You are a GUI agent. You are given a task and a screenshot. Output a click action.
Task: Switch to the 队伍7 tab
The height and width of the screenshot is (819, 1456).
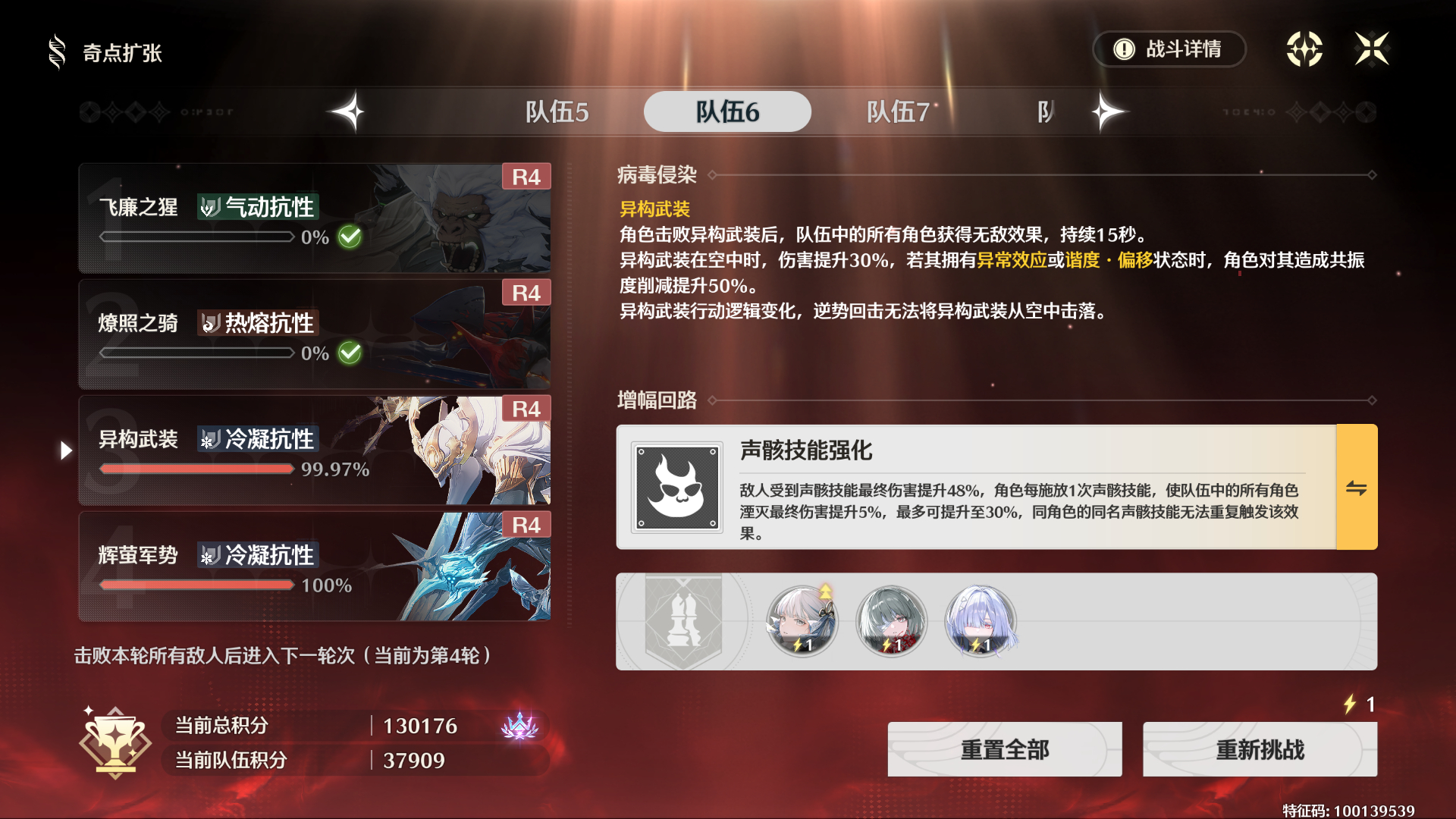tap(898, 112)
